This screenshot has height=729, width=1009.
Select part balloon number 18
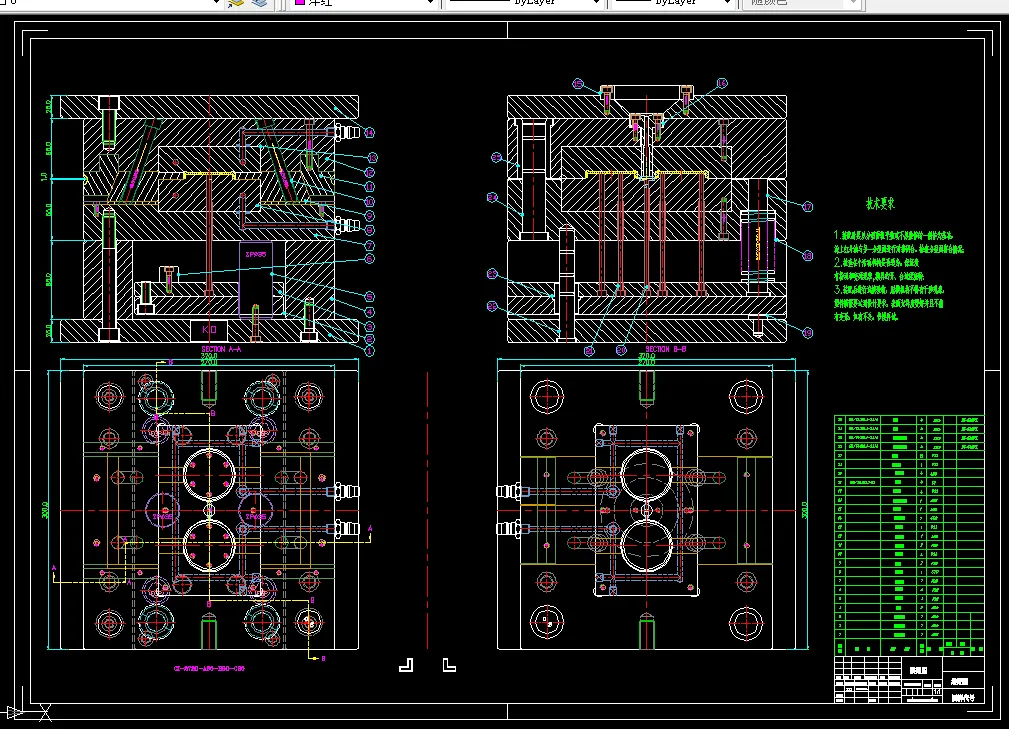pyautogui.click(x=808, y=256)
